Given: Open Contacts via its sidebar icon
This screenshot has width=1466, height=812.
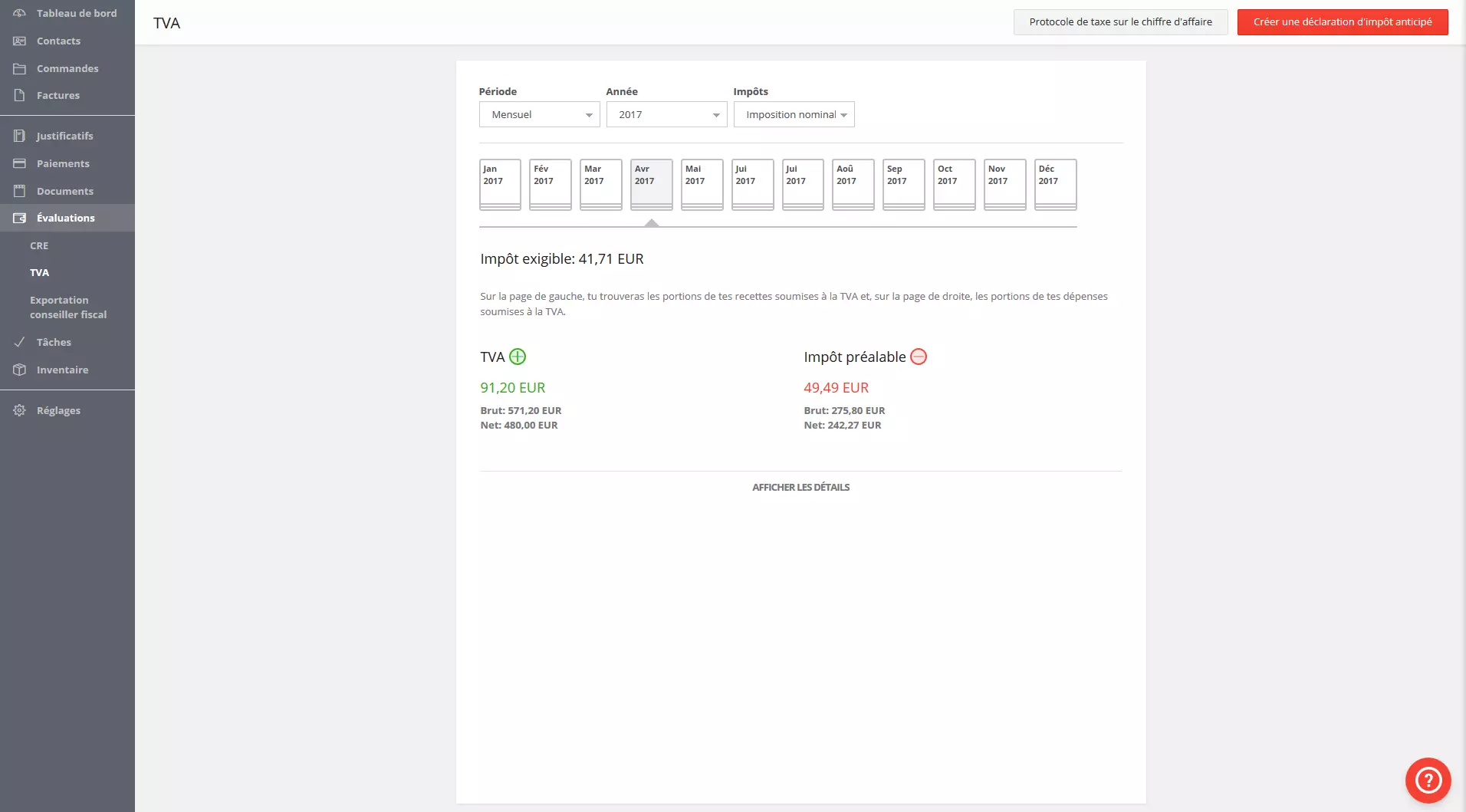Looking at the screenshot, I should coord(20,41).
